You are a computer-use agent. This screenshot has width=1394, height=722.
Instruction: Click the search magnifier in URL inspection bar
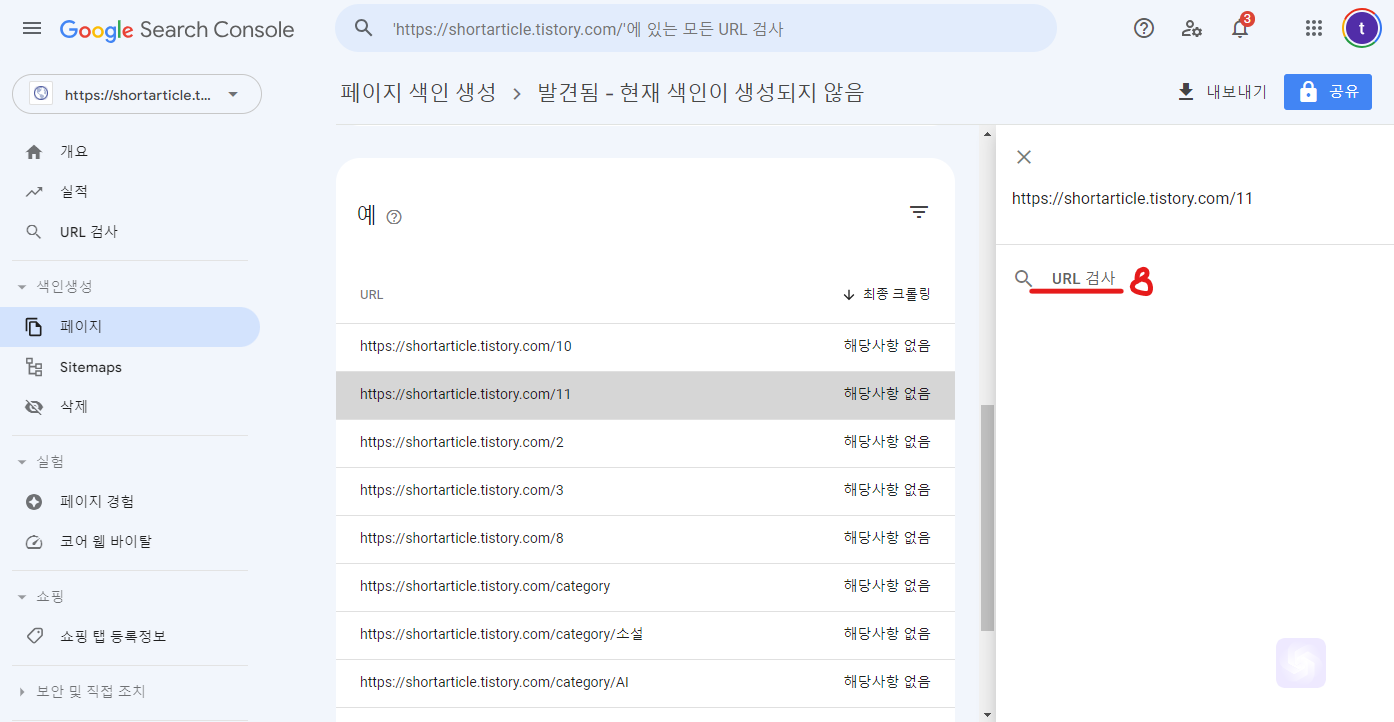364,28
